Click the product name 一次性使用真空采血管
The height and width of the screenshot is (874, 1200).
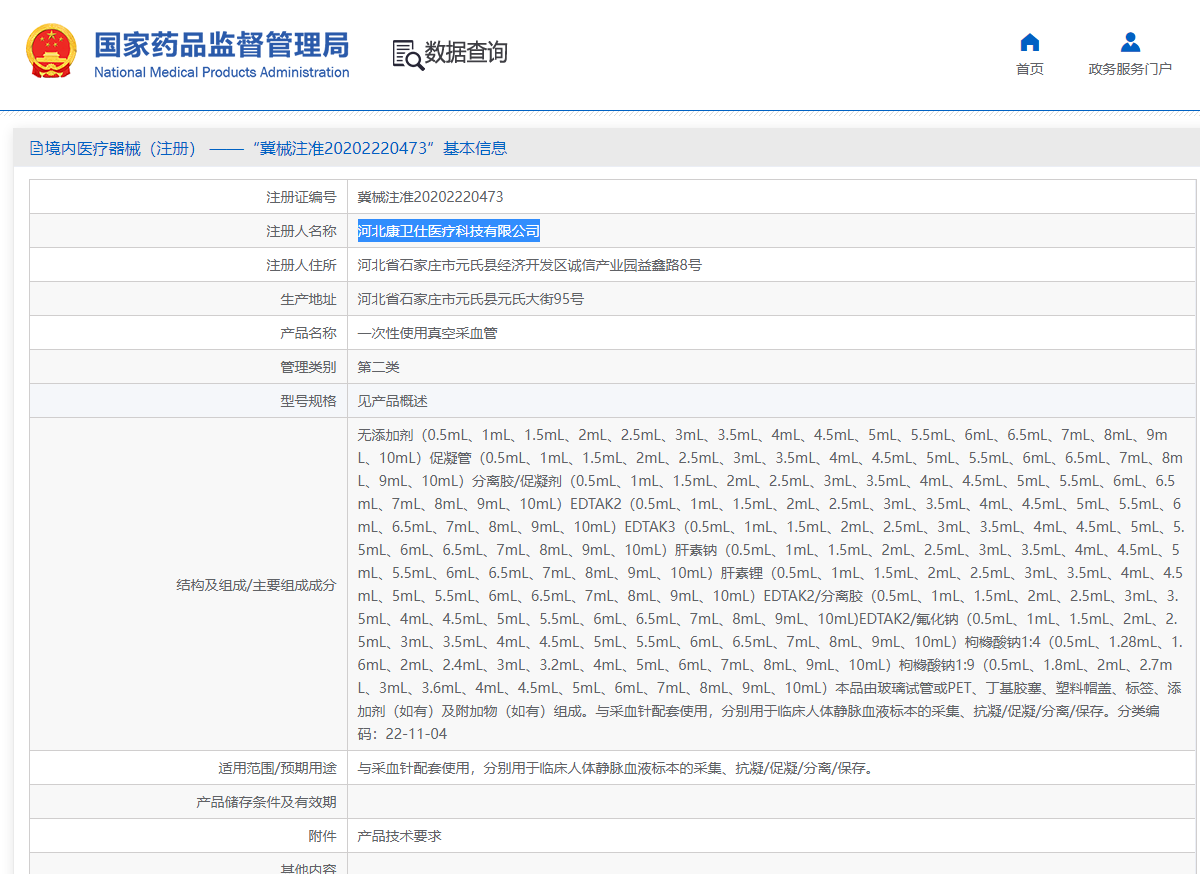tap(427, 333)
